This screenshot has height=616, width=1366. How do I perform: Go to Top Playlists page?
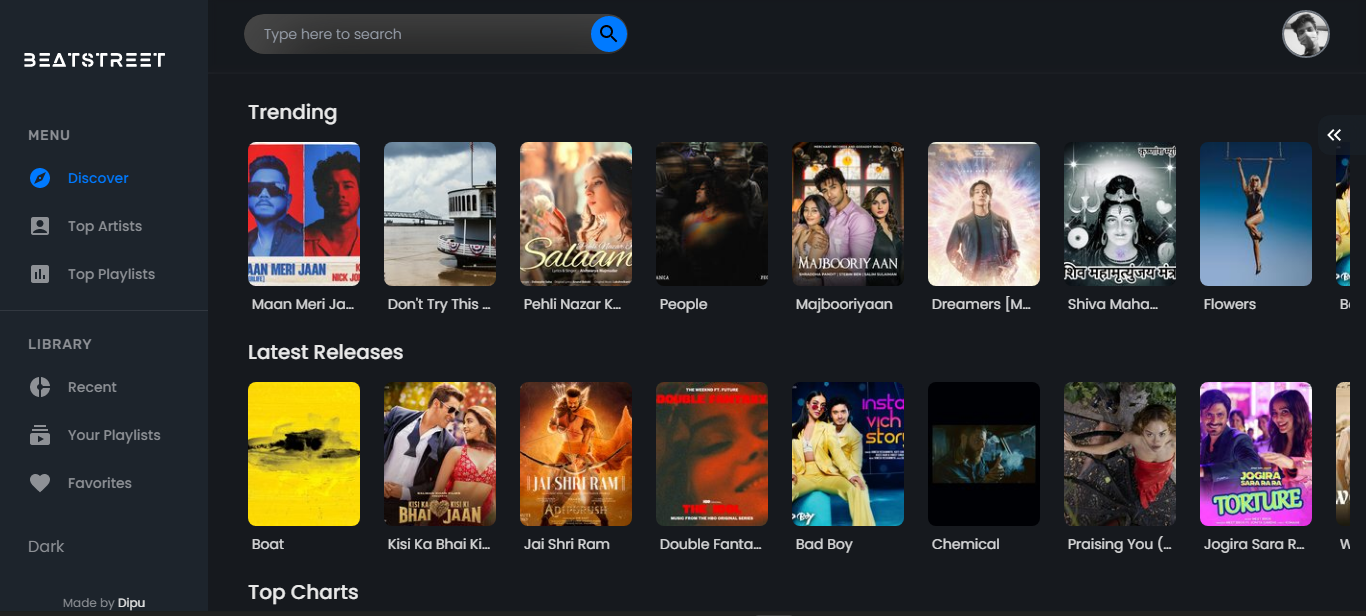pos(111,274)
